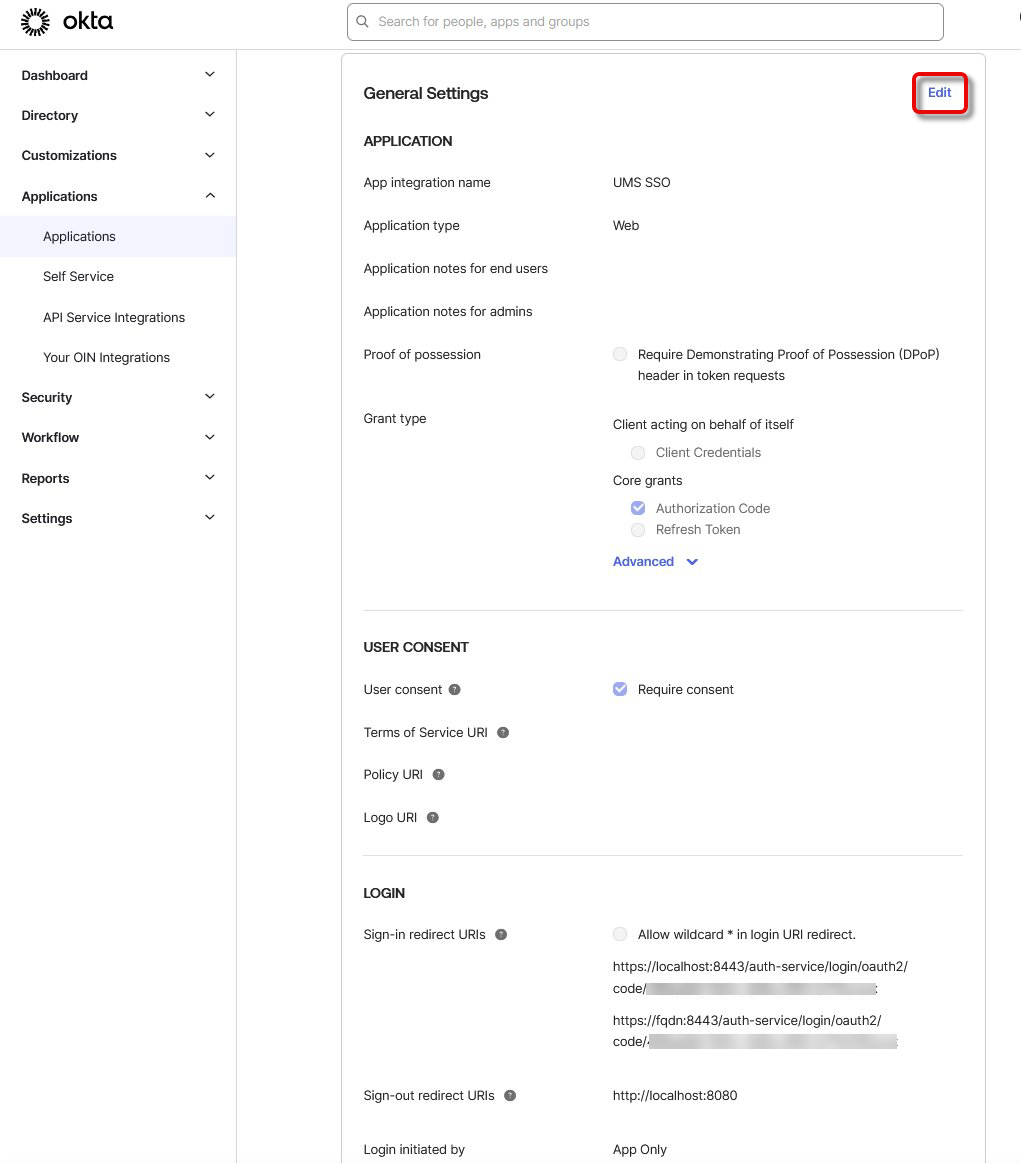The image size is (1021, 1163).
Task: Enable the DPoP proof of possession checkbox
Action: (620, 354)
